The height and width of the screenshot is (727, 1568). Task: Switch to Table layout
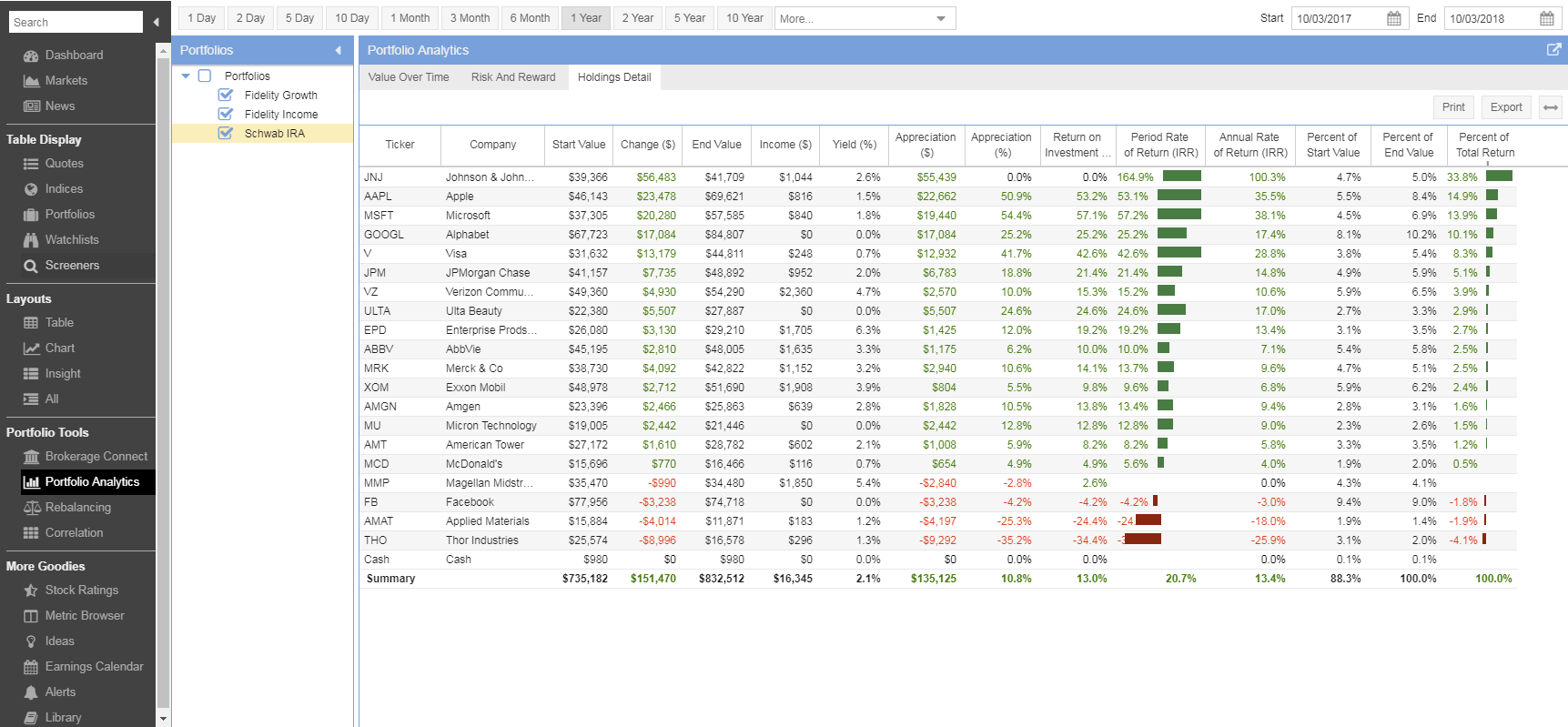[59, 323]
